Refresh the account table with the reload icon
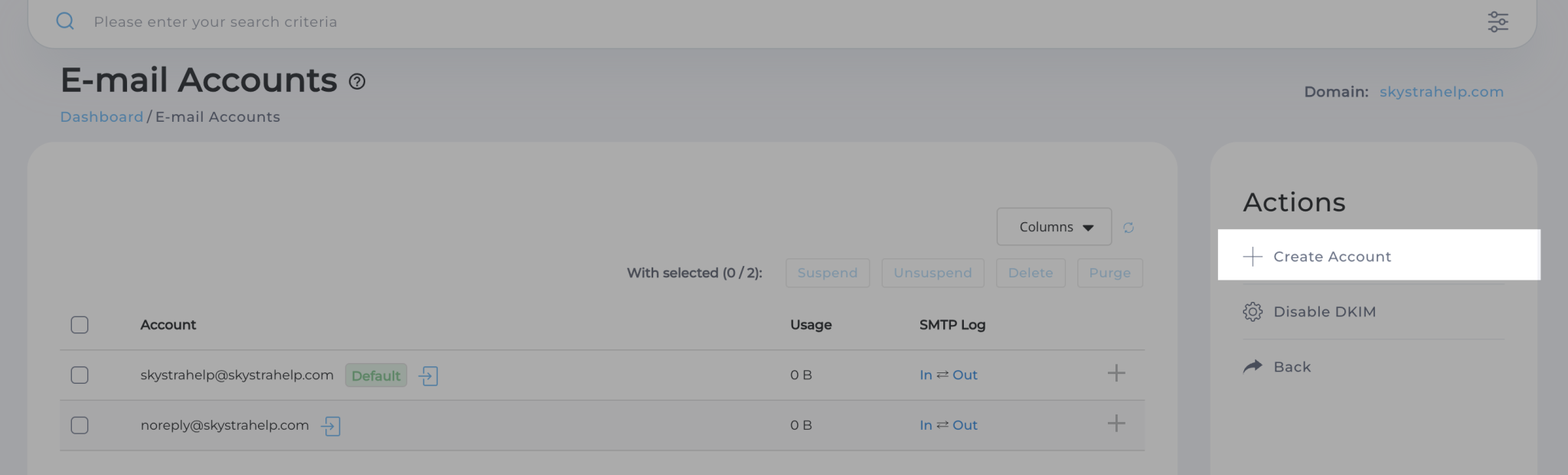Image resolution: width=1568 pixels, height=475 pixels. click(x=1129, y=228)
